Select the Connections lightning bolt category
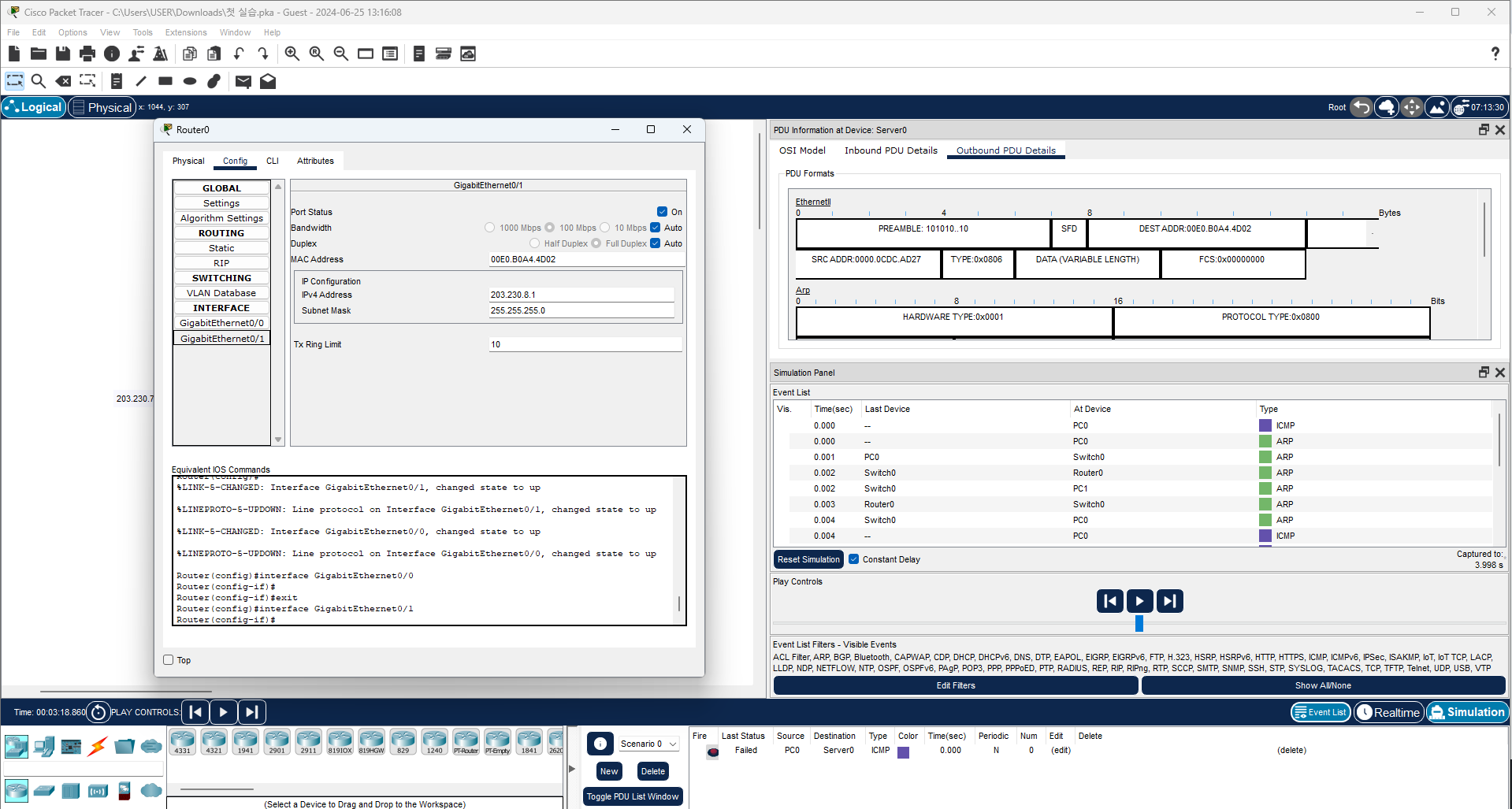 pyautogui.click(x=98, y=745)
